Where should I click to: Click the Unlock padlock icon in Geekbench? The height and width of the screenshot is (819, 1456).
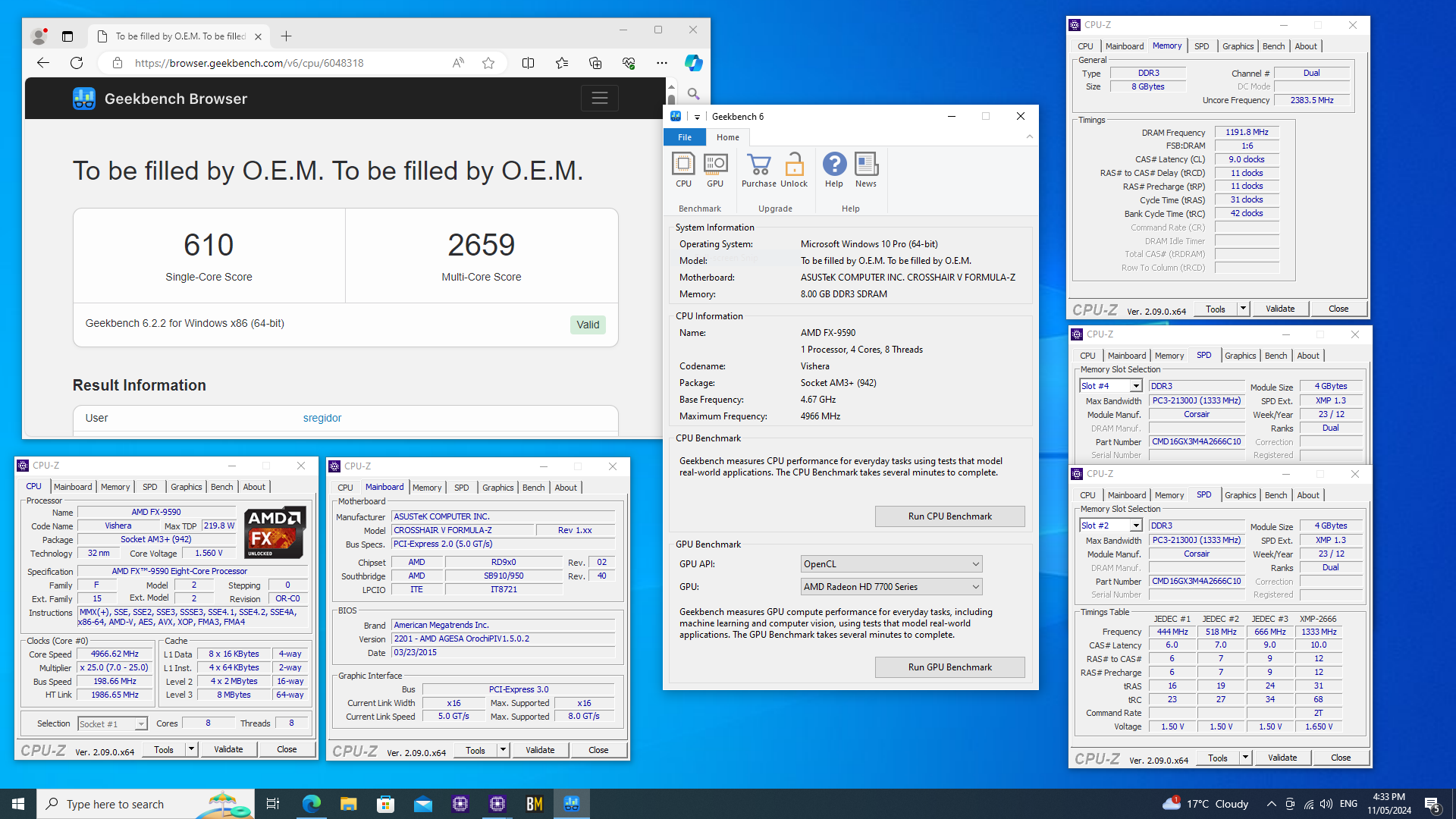[x=794, y=170]
